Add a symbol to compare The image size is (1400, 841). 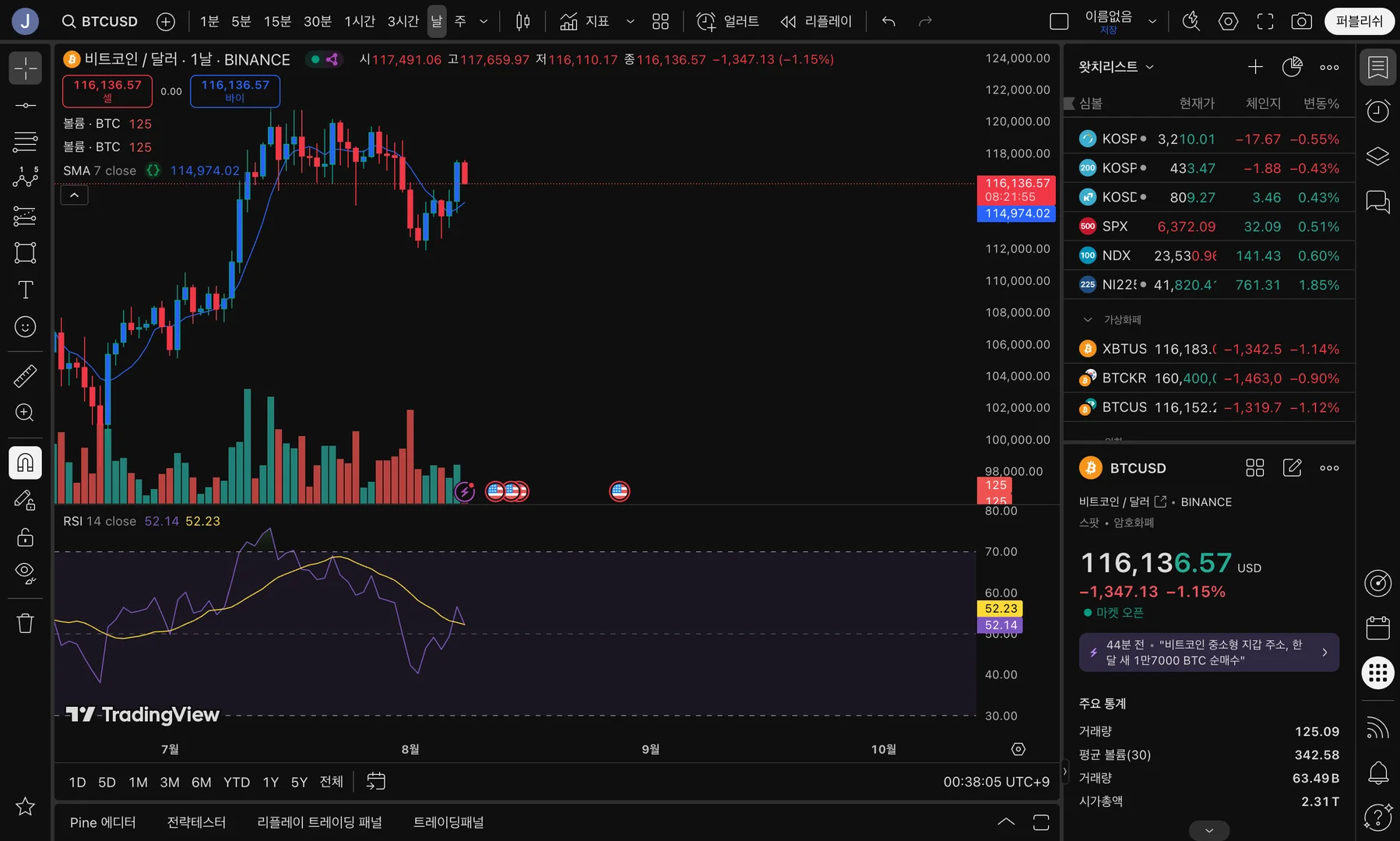[x=166, y=21]
